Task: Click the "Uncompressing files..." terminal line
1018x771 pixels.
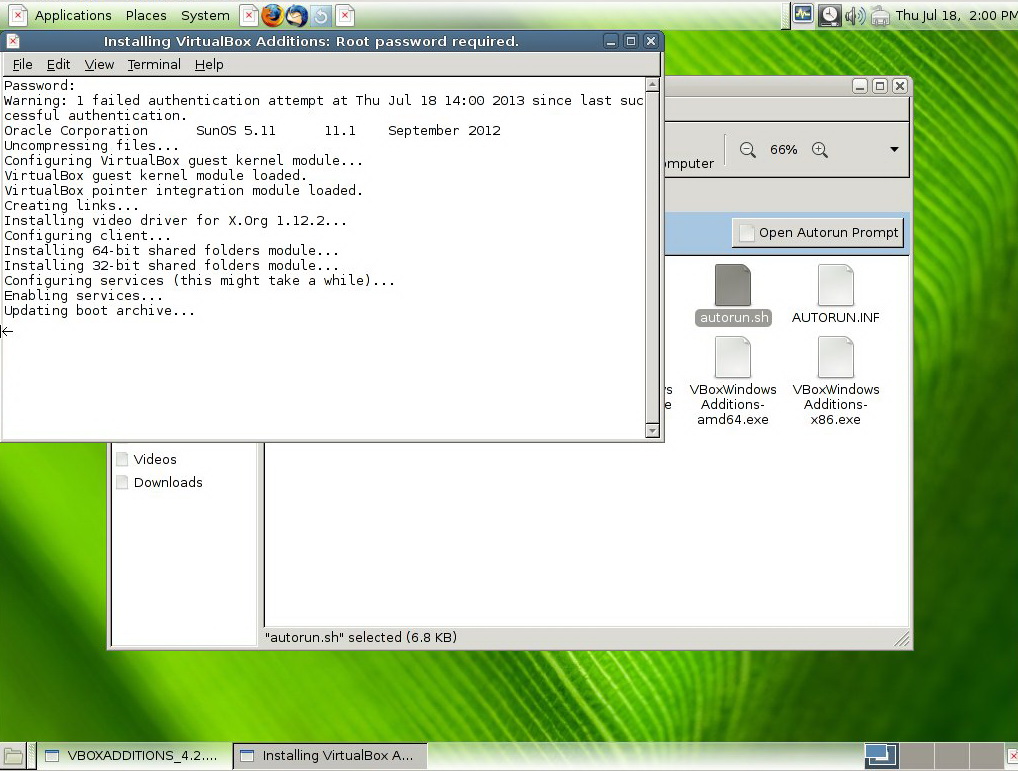Action: coord(91,145)
